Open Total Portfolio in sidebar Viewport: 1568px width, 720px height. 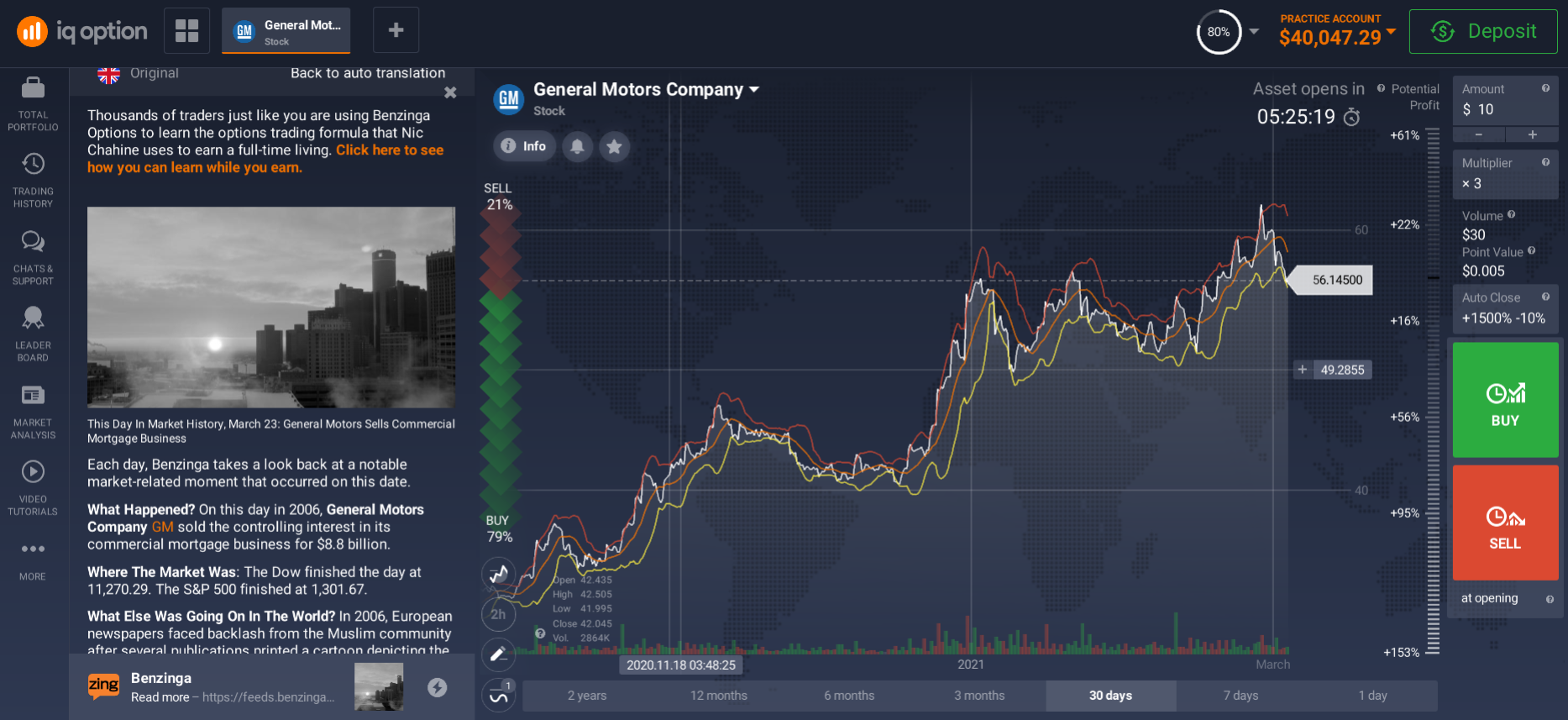click(33, 104)
